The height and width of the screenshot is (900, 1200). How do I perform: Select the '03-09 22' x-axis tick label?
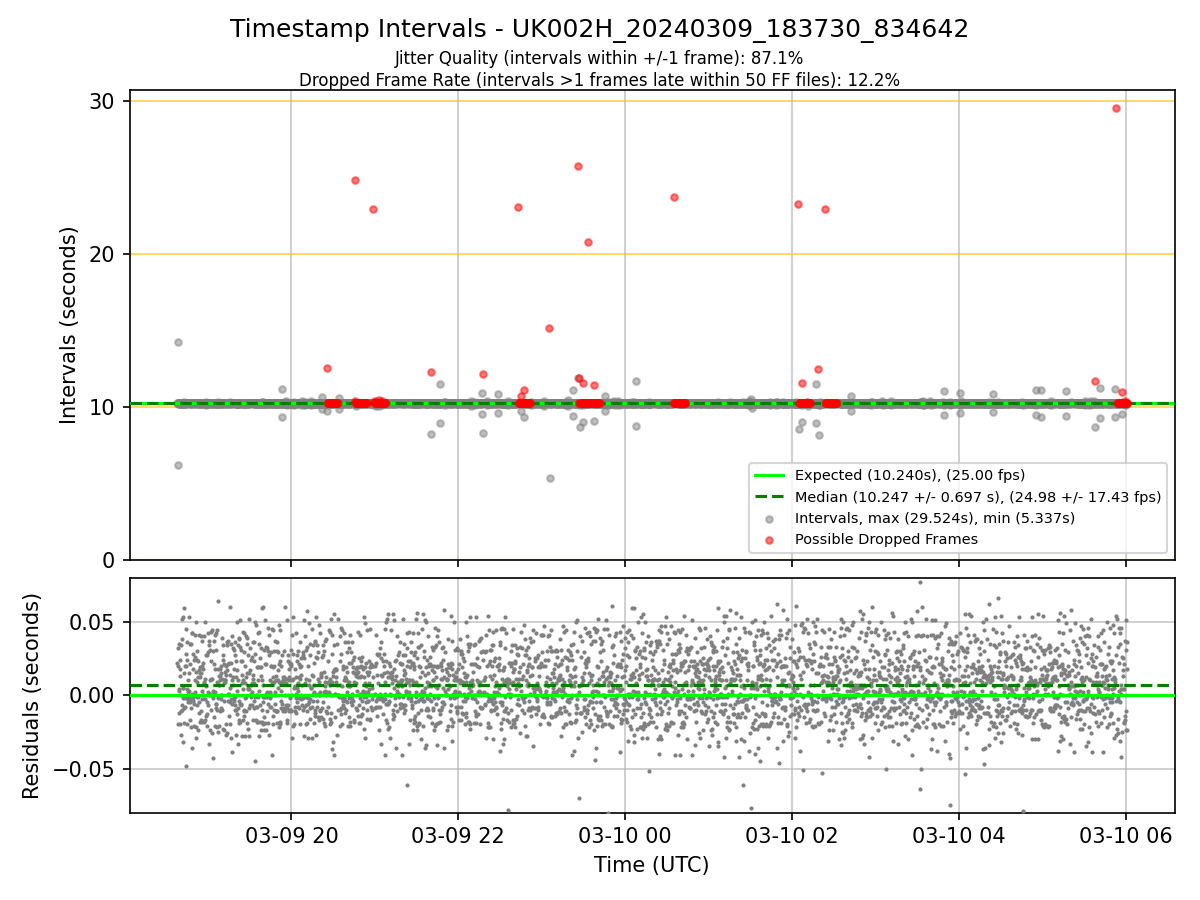click(x=458, y=835)
